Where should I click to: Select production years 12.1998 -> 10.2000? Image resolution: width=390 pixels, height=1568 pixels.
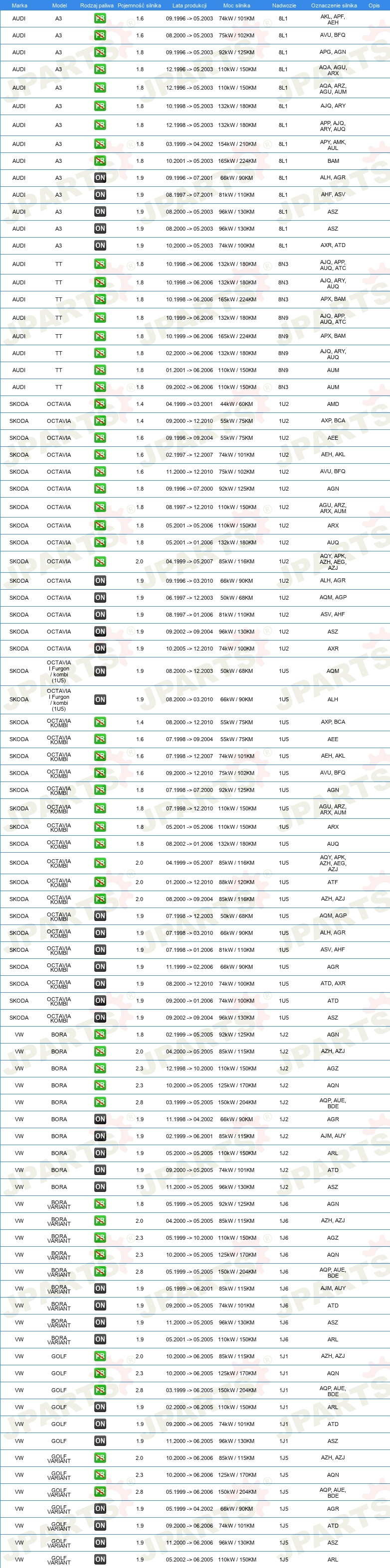[190, 1069]
